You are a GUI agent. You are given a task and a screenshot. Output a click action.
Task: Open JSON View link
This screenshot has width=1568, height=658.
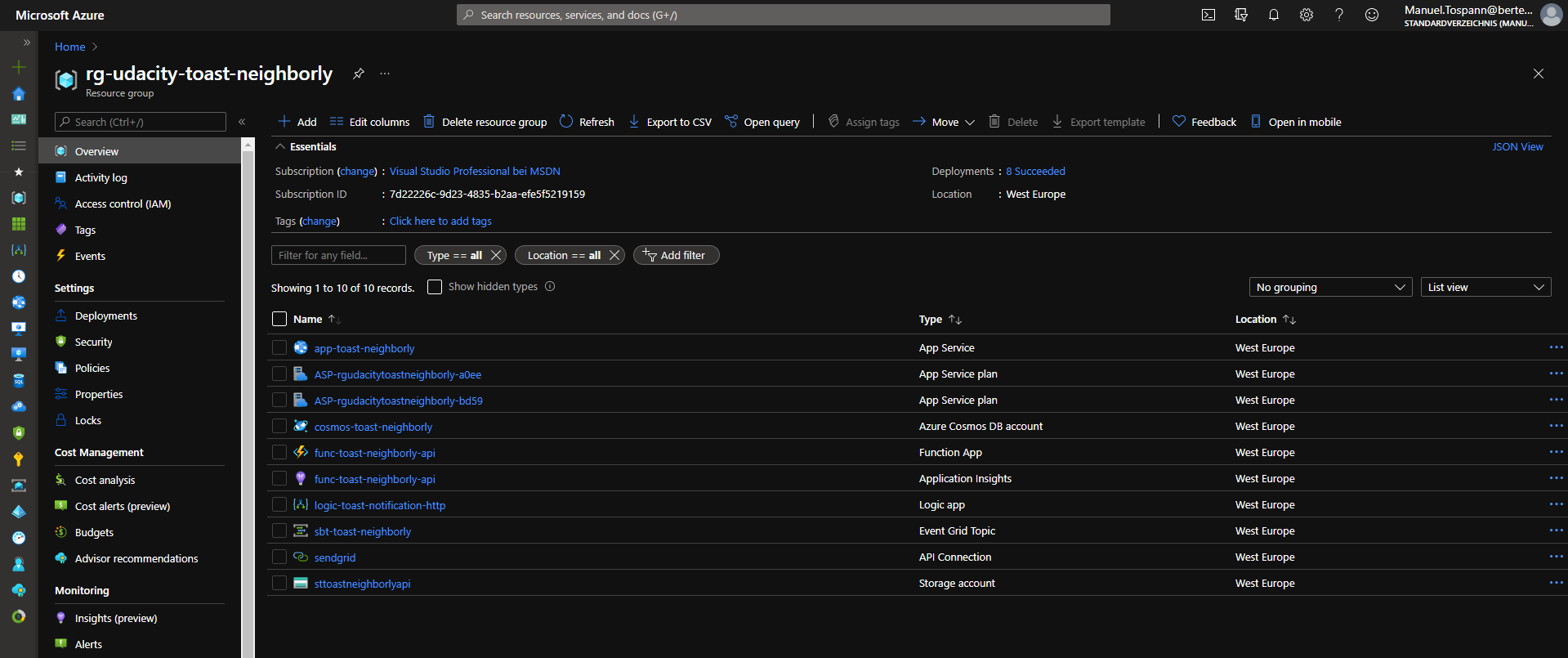pyautogui.click(x=1517, y=146)
